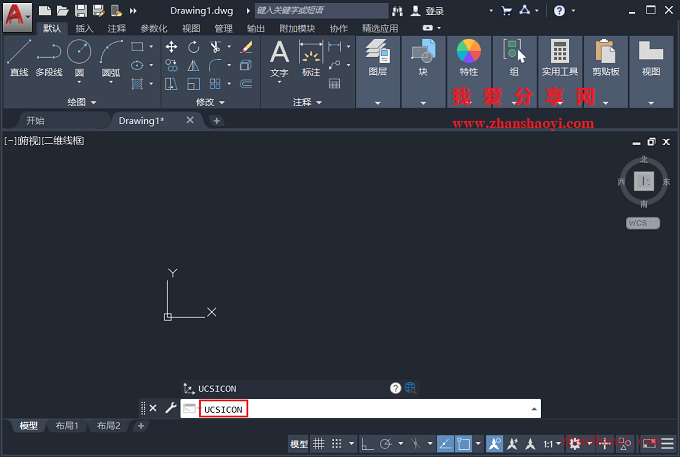The width and height of the screenshot is (680, 457).
Task: Click the Stretch tool icon
Action: tap(171, 84)
